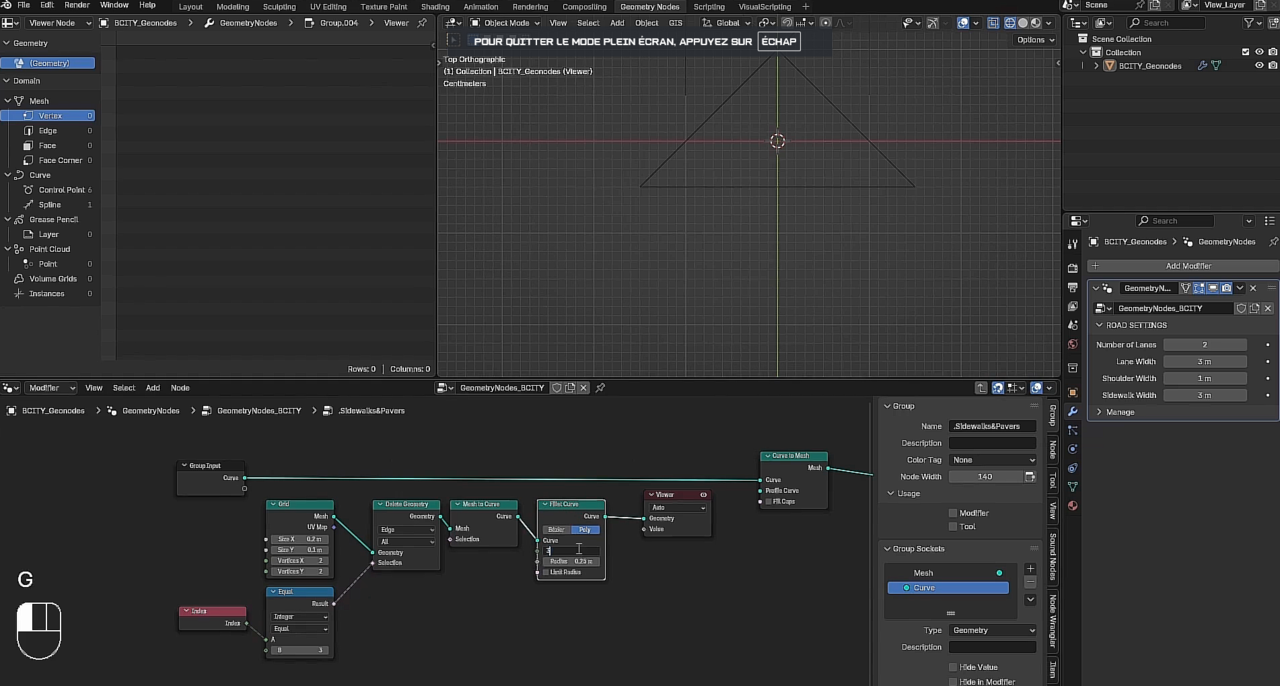Adjust the Sidewalk Width value
The width and height of the screenshot is (1280, 686).
tap(1205, 396)
